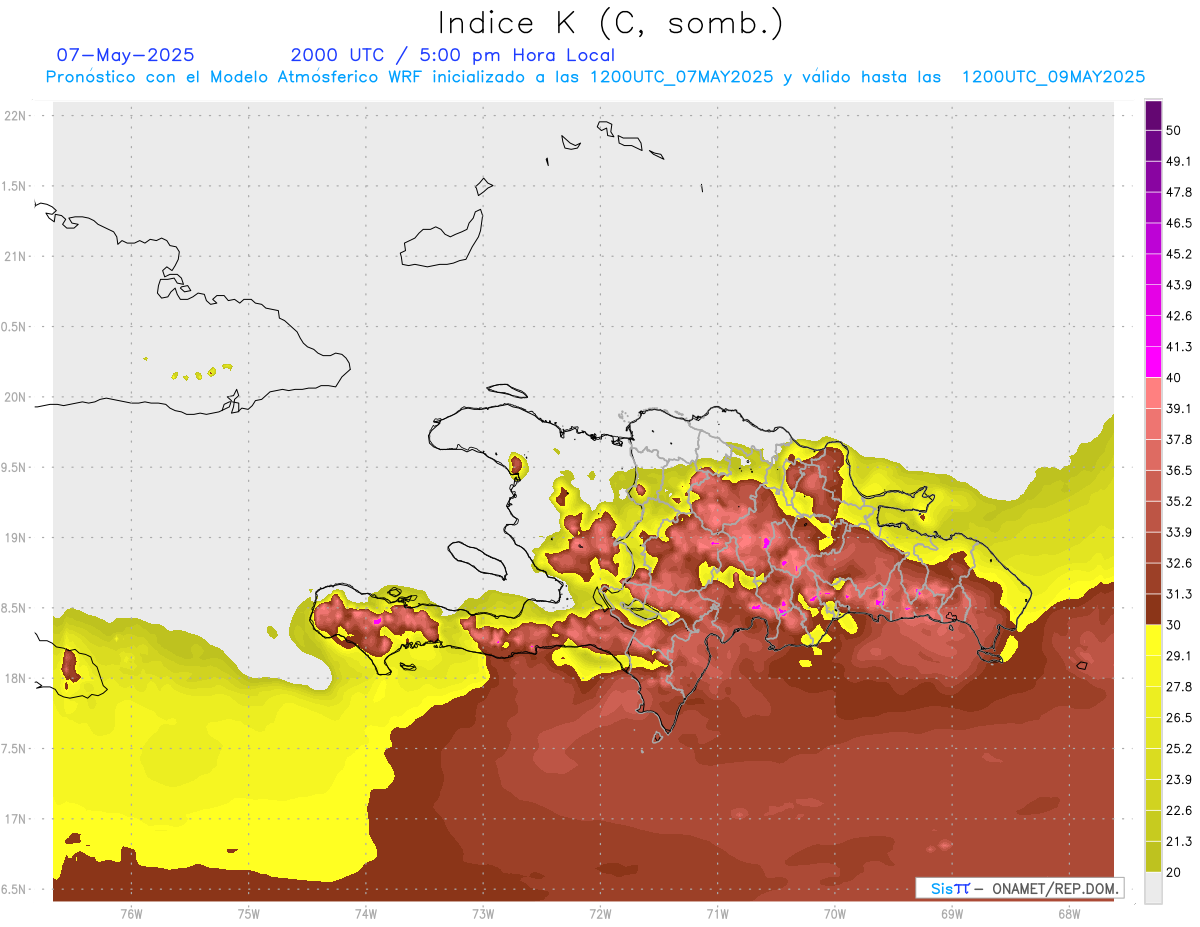Click the colorbar value "27.8"
This screenshot has width=1200, height=927.
1179,687
